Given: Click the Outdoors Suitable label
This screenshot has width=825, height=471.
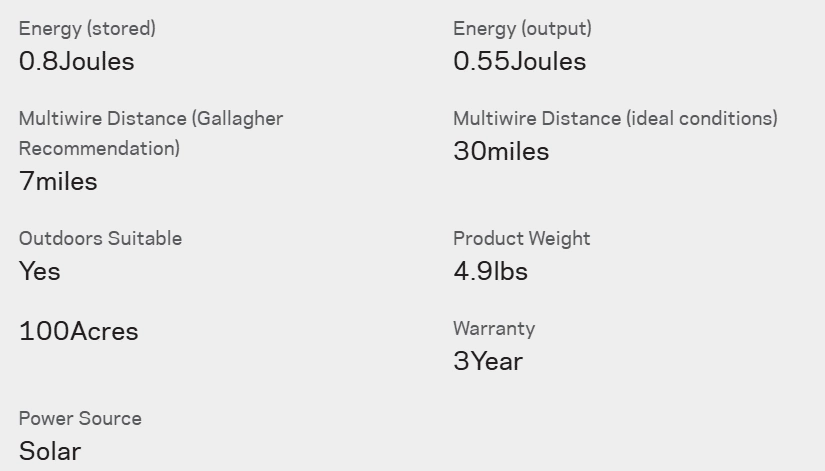Looking at the screenshot, I should (x=100, y=238).
